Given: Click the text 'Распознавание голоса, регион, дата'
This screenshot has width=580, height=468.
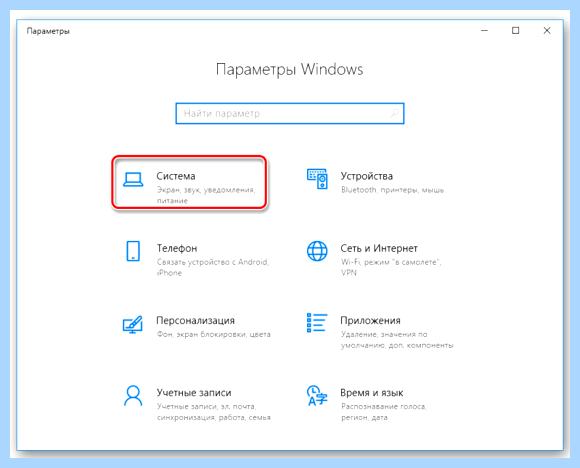Looking at the screenshot, I should point(384,412).
